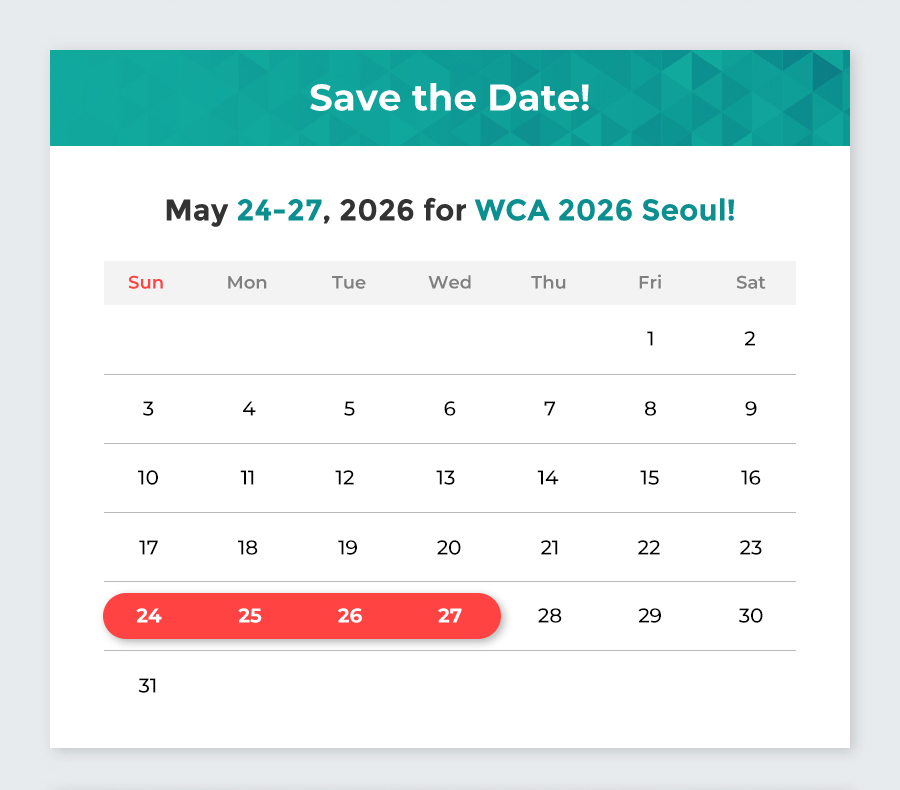900x790 pixels.
Task: Select May 24 in the highlighted range
Action: (x=149, y=616)
